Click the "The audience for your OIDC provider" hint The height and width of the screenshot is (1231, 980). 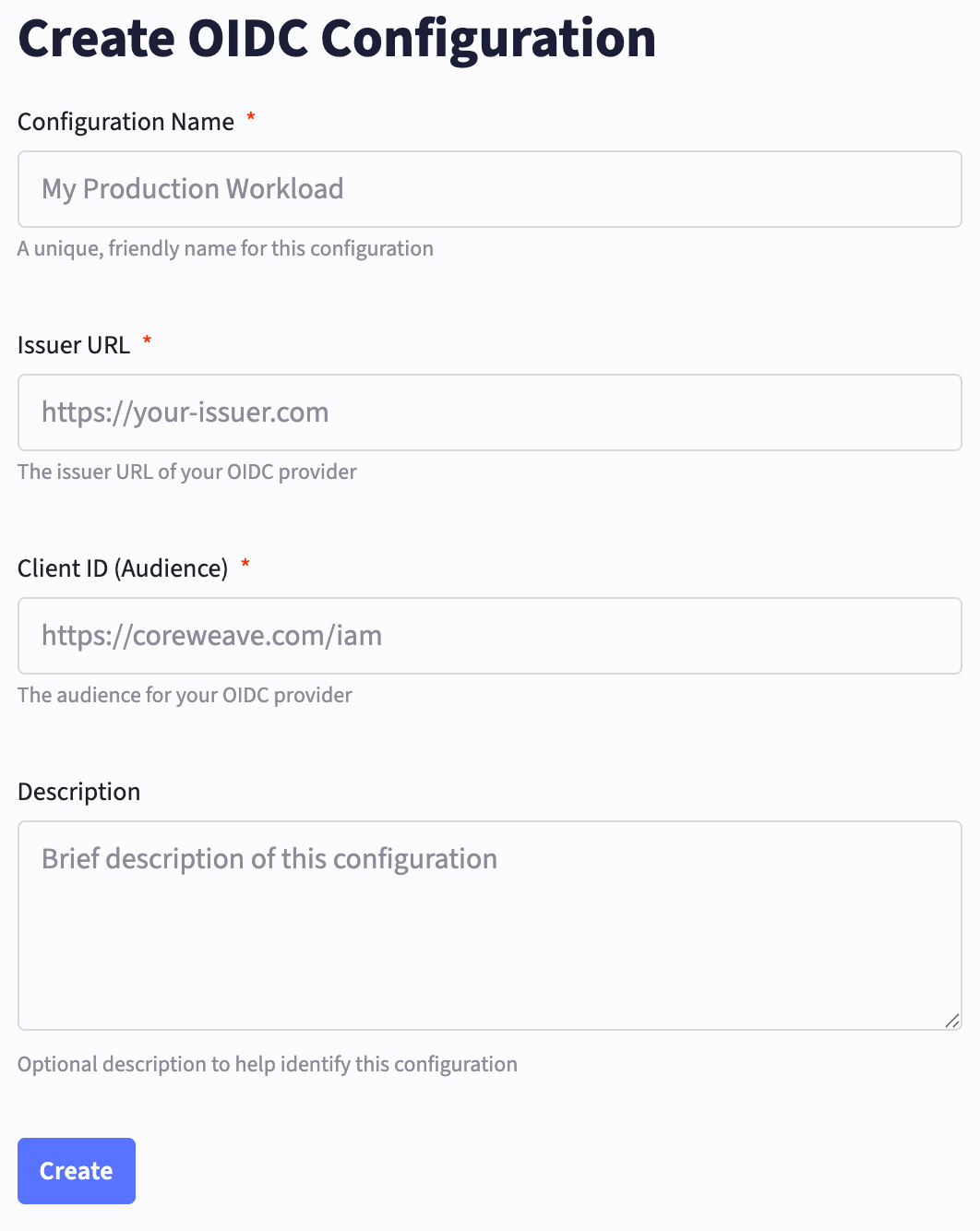point(185,695)
